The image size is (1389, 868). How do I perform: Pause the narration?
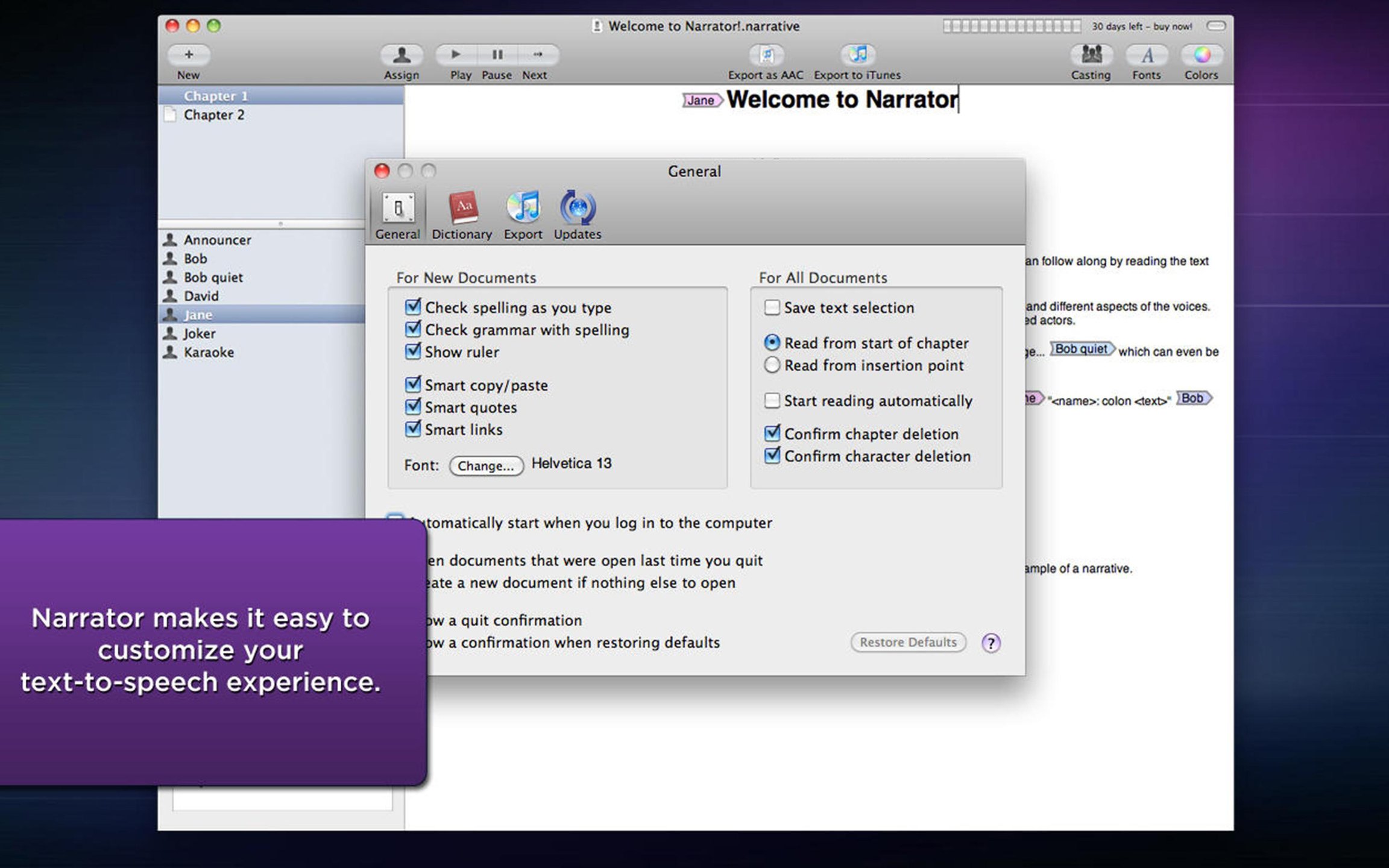coord(497,55)
